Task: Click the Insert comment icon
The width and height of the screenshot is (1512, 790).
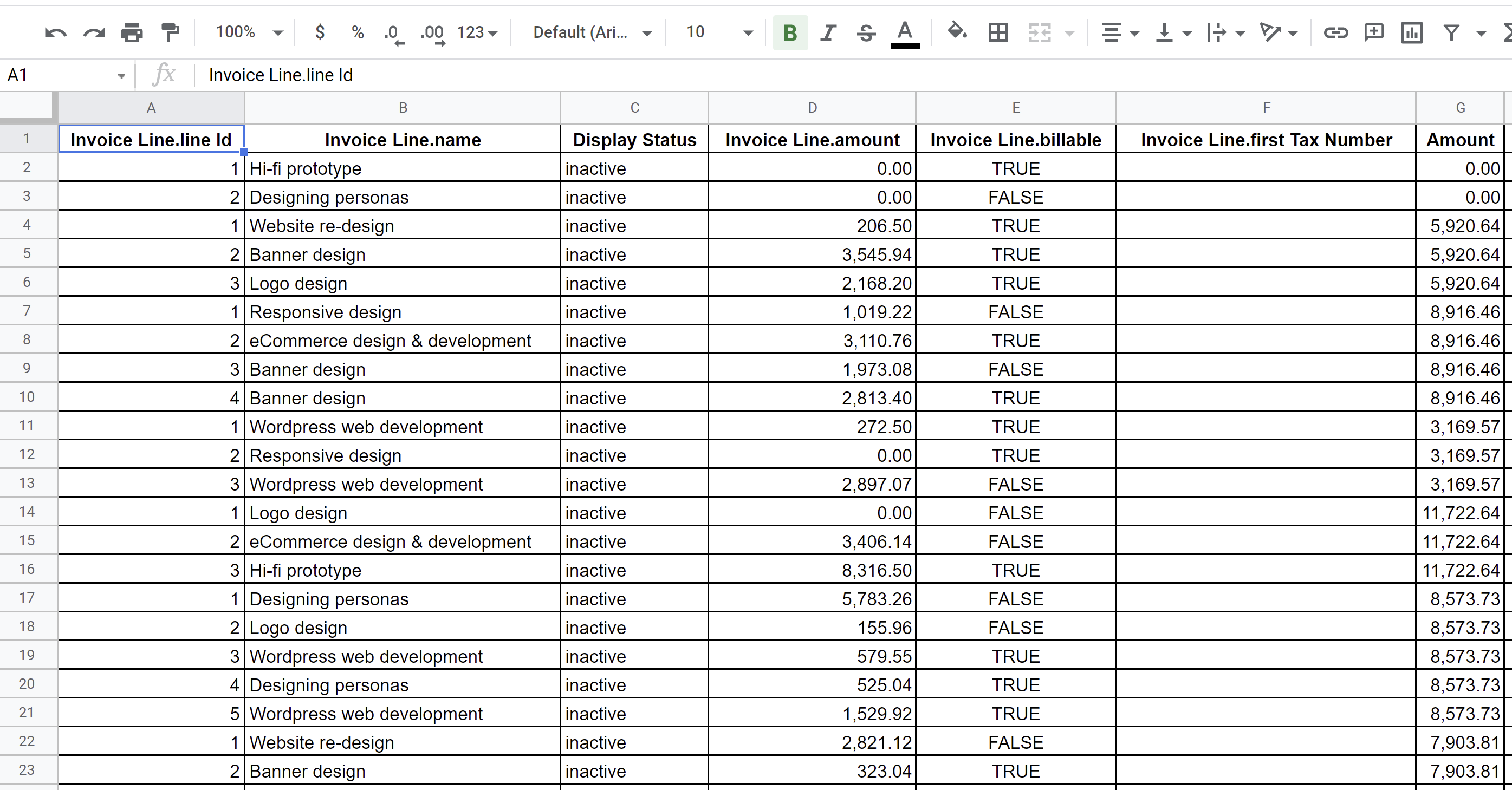Action: (x=1373, y=33)
